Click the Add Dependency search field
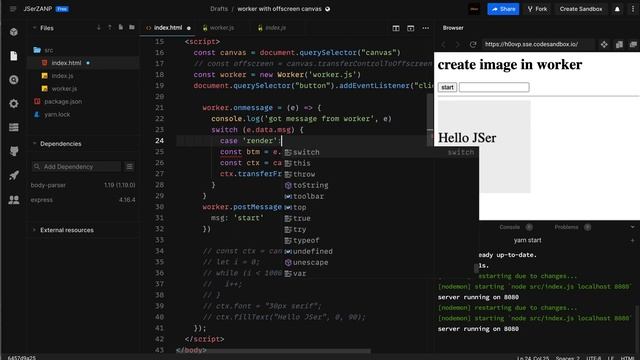640x360 pixels. click(77, 167)
